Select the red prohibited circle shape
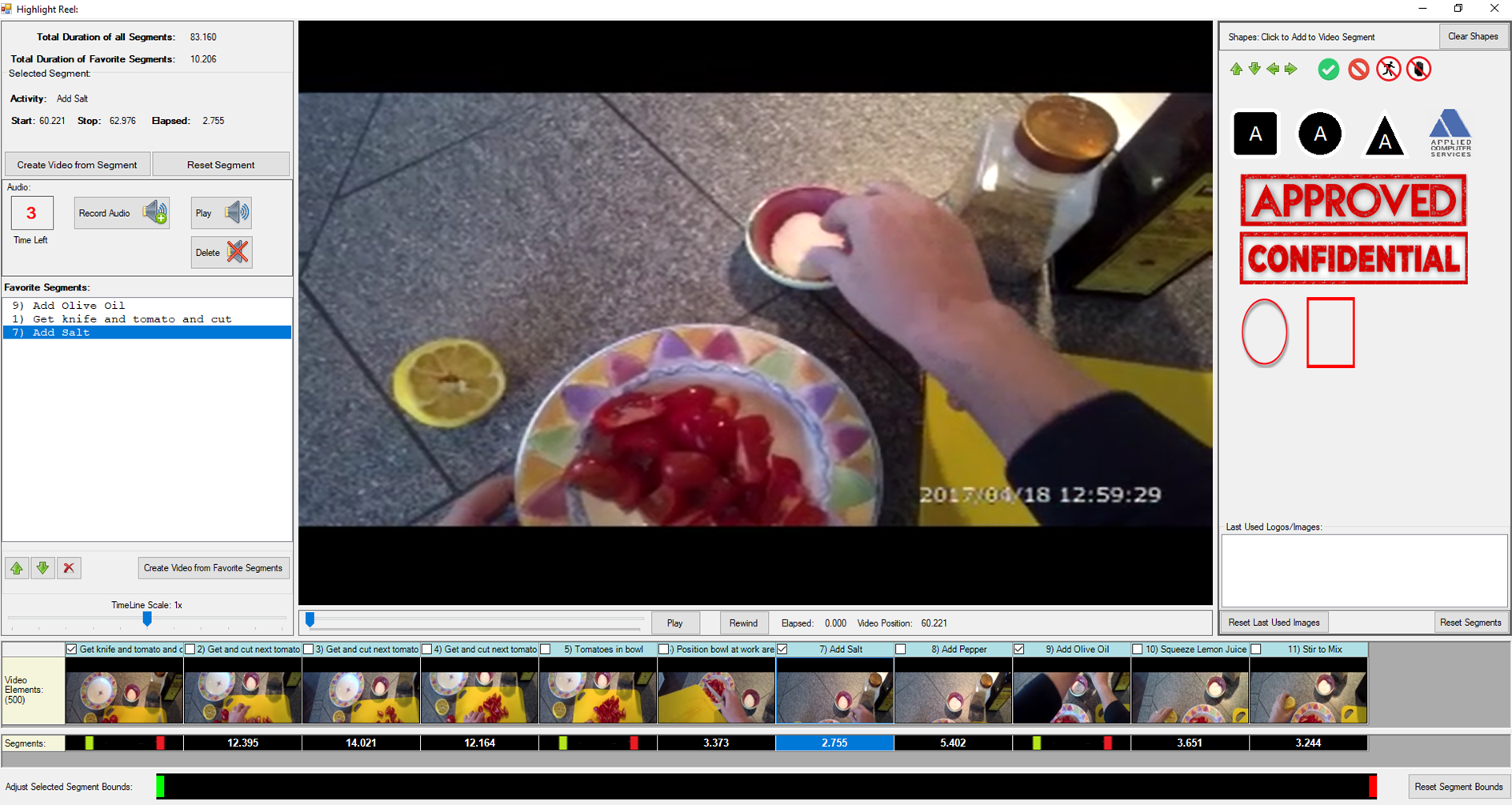This screenshot has width=1512, height=805. click(1358, 70)
